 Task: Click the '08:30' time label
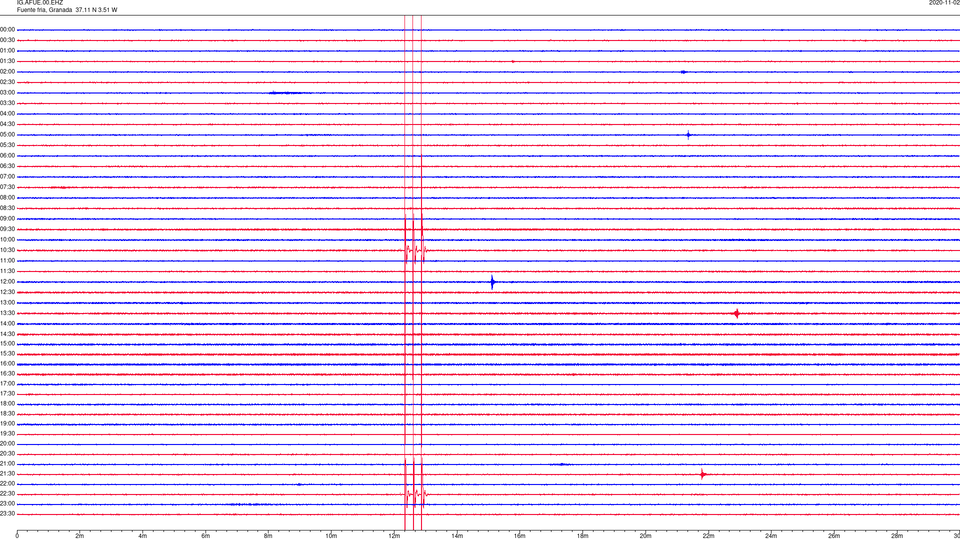tap(7, 208)
